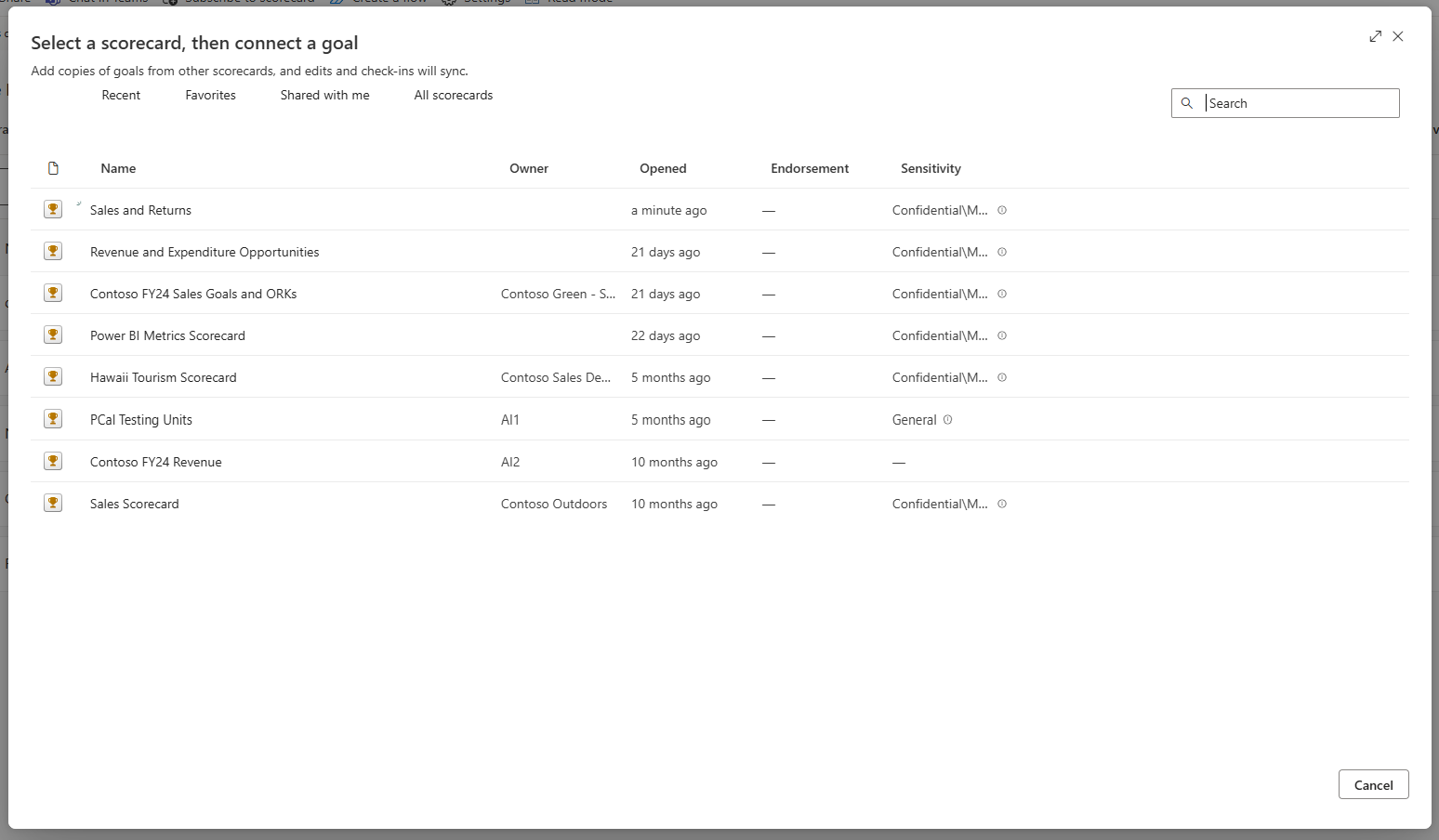Click the info icon next to General sensitivity
Viewport: 1439px width, 840px height.
[x=948, y=420]
